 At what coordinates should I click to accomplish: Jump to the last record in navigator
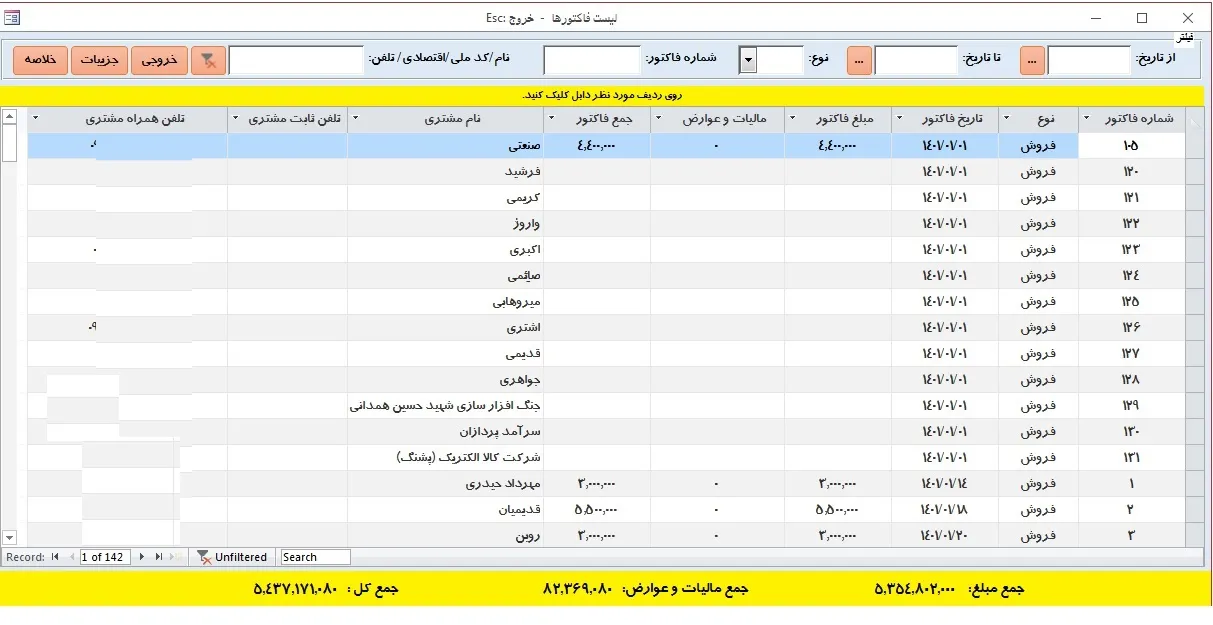[x=159, y=557]
